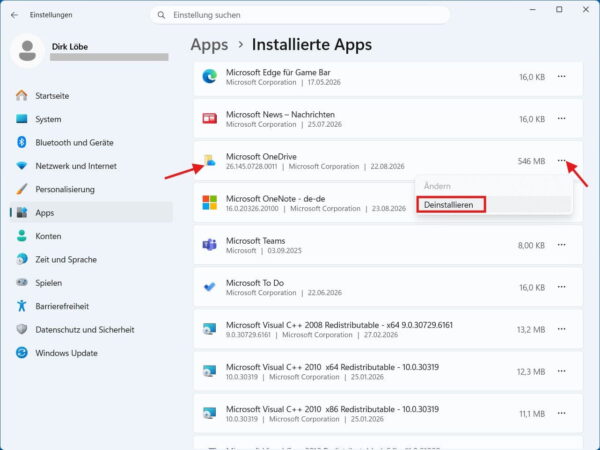
Task: Click the Personalisierung brush icon
Action: tap(22, 189)
